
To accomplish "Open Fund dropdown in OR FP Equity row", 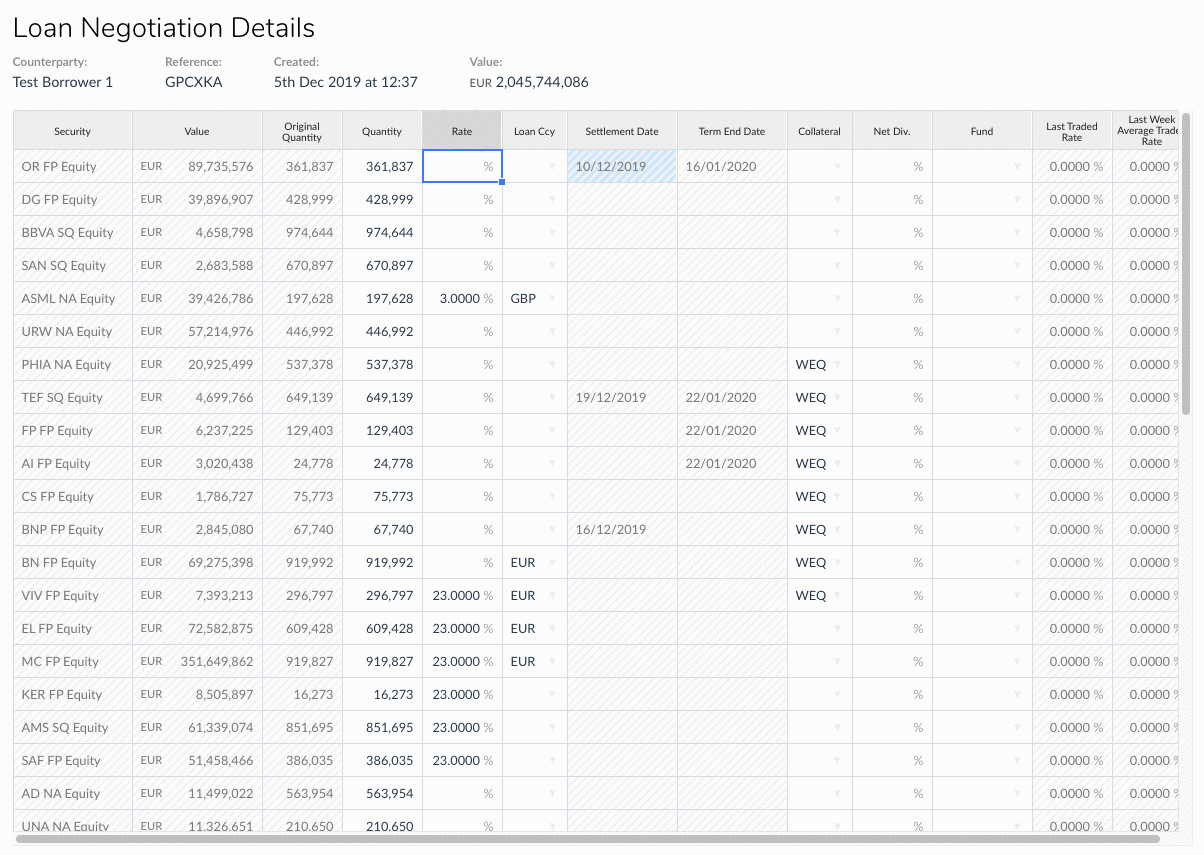I will click(x=1017, y=167).
